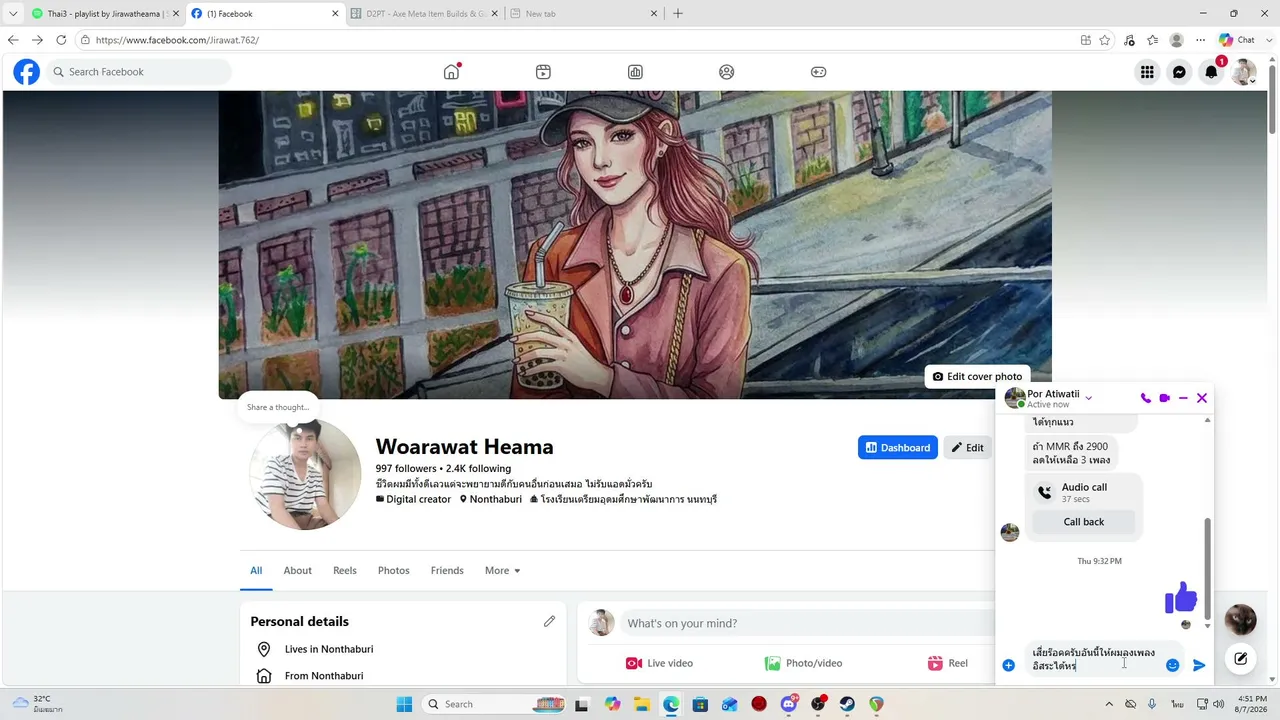This screenshot has width=1280, height=720.
Task: Open Copilot Chat in the browser toolbar
Action: [1237, 40]
